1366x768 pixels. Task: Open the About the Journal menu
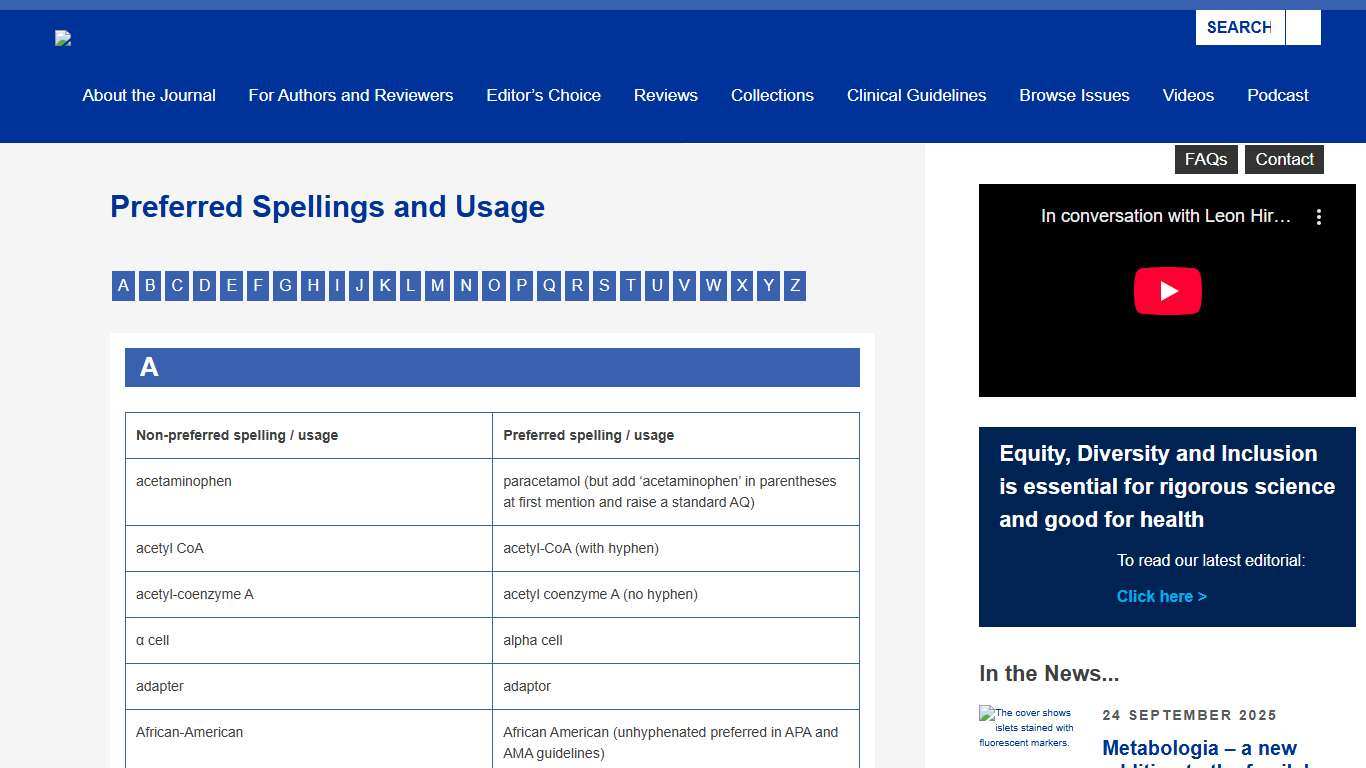click(149, 96)
